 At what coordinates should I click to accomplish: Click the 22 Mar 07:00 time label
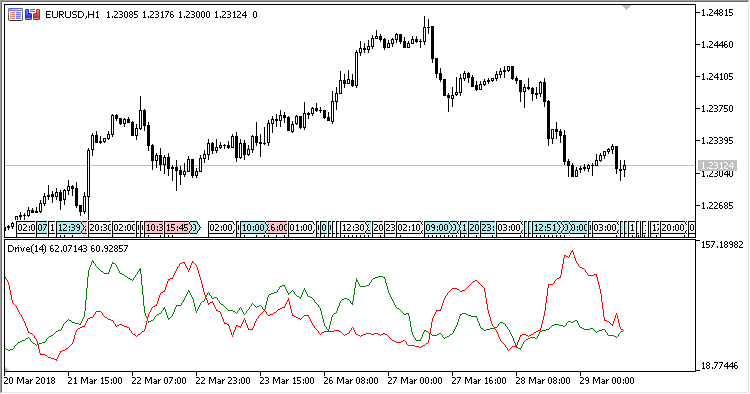point(159,381)
